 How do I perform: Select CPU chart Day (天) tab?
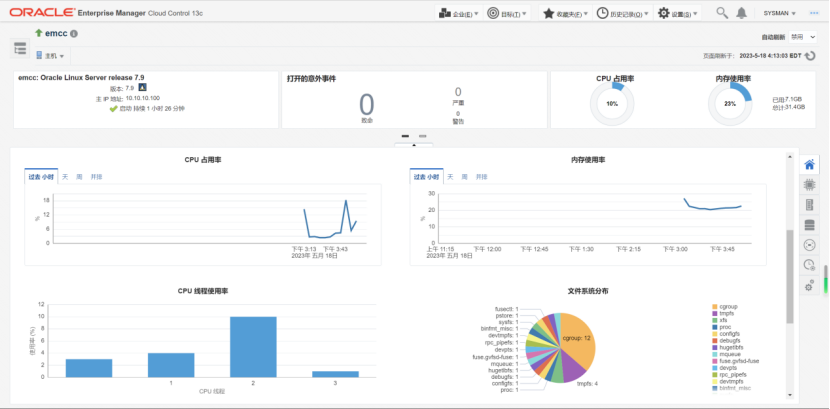pos(65,177)
